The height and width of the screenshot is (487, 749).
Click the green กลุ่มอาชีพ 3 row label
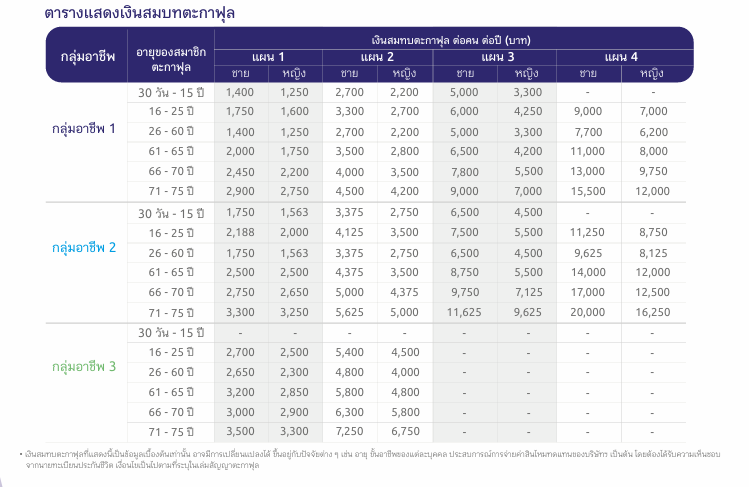(85, 367)
